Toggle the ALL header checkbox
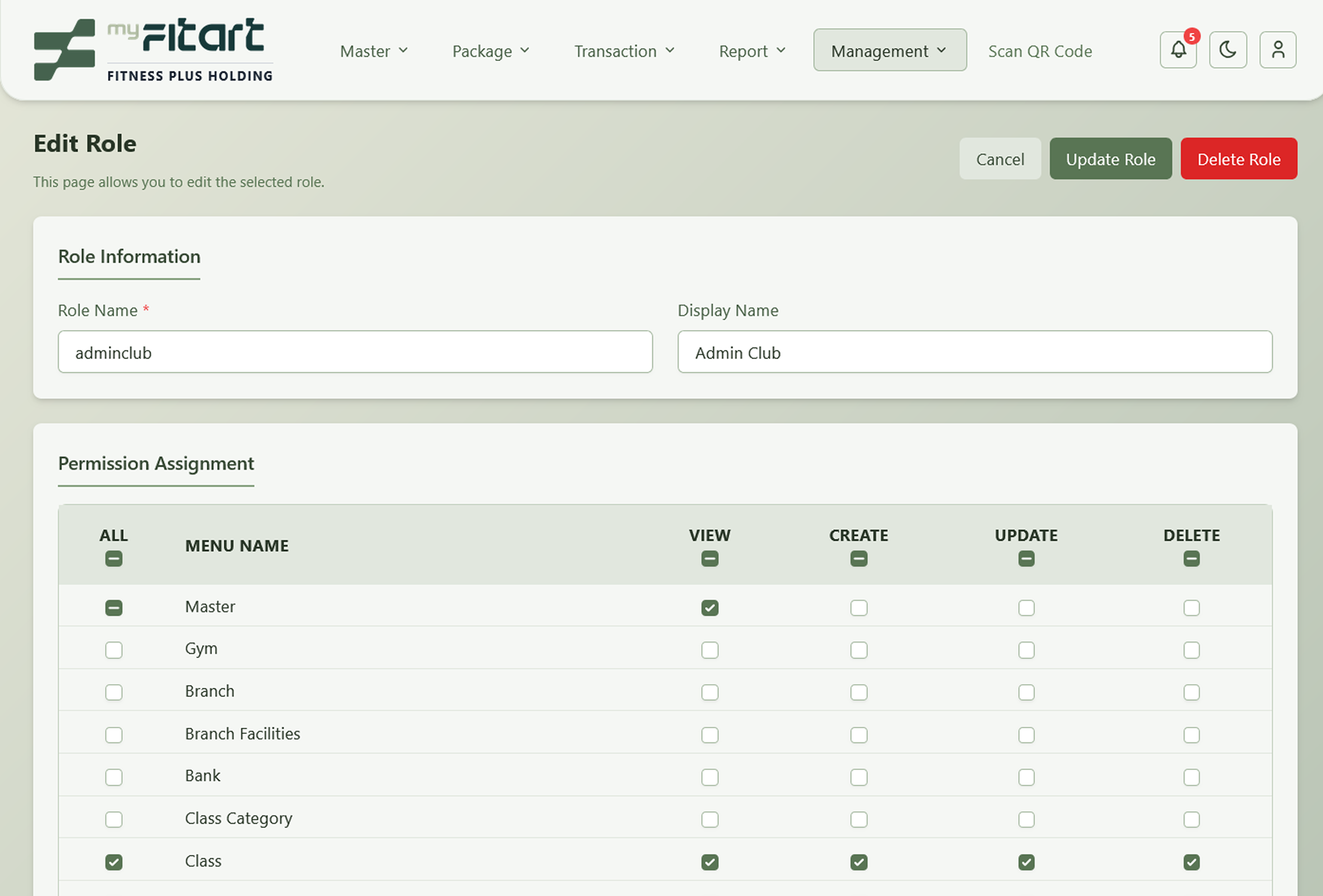The width and height of the screenshot is (1323, 896). (x=113, y=558)
